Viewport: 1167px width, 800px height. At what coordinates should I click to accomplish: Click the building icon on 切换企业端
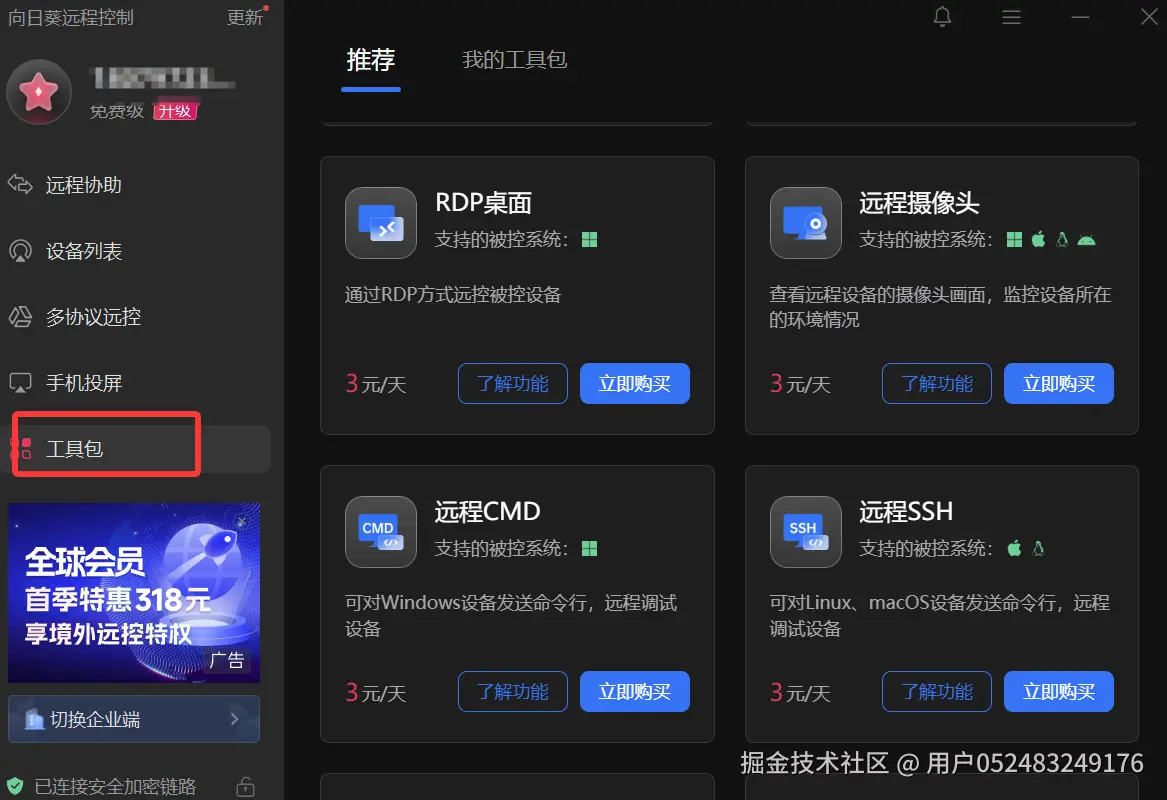[x=34, y=719]
